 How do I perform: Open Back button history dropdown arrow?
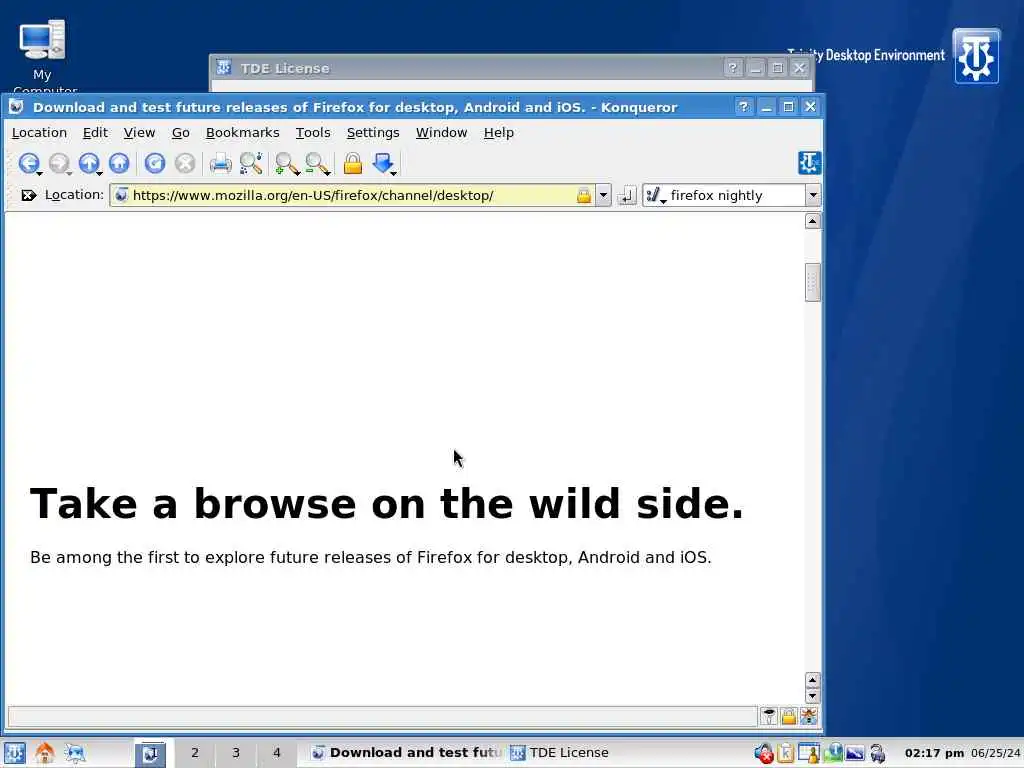point(40,173)
